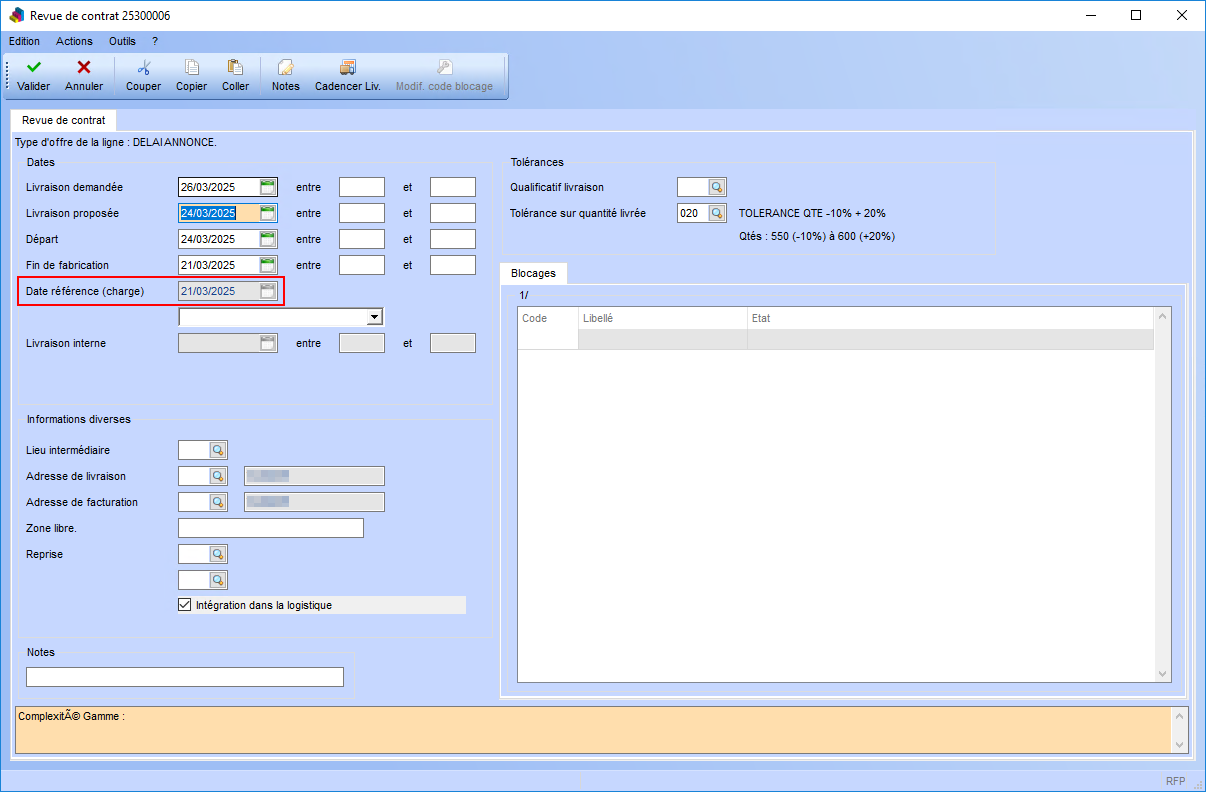
Task: Open calendar for Livraison demandée date
Action: (267, 187)
